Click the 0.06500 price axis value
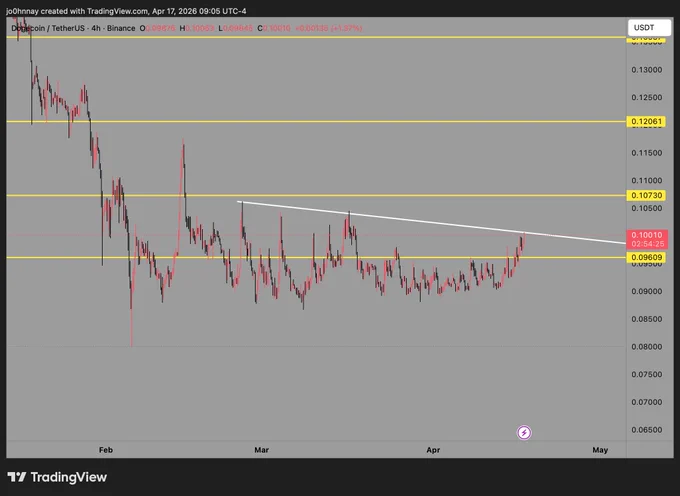The width and height of the screenshot is (680, 496). tap(647, 430)
